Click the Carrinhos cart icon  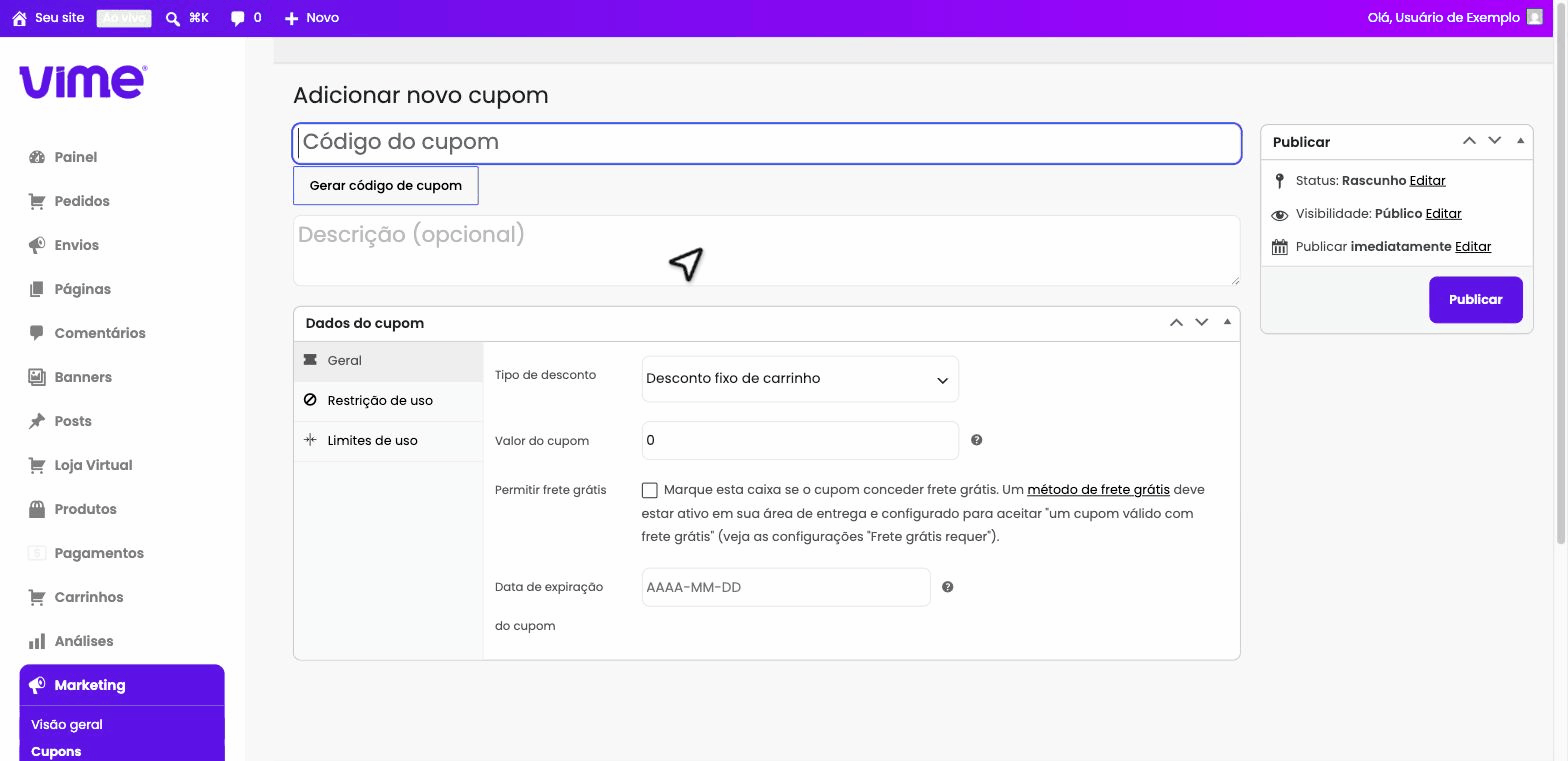click(37, 597)
